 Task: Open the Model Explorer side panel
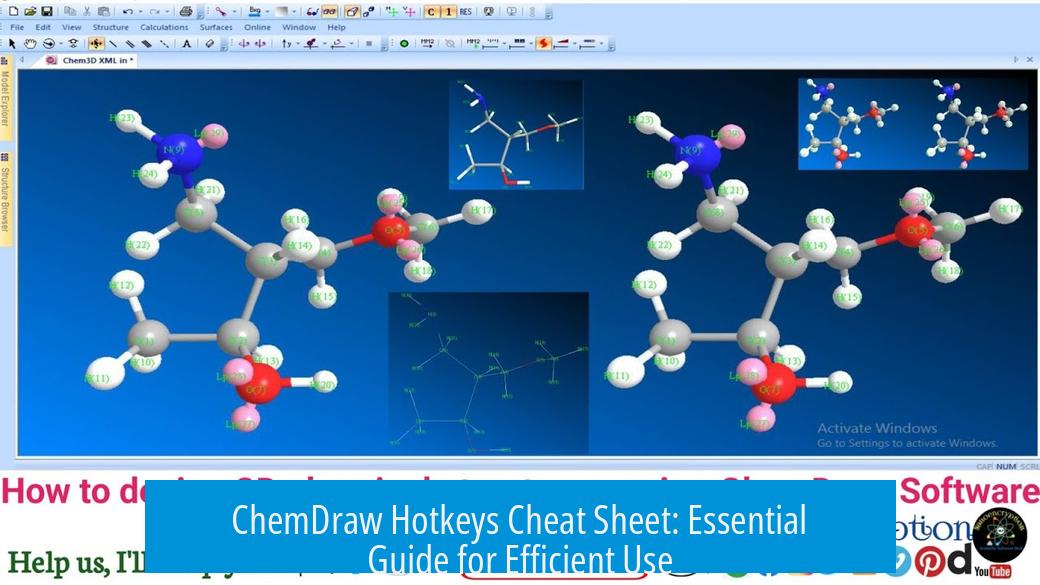(5, 98)
